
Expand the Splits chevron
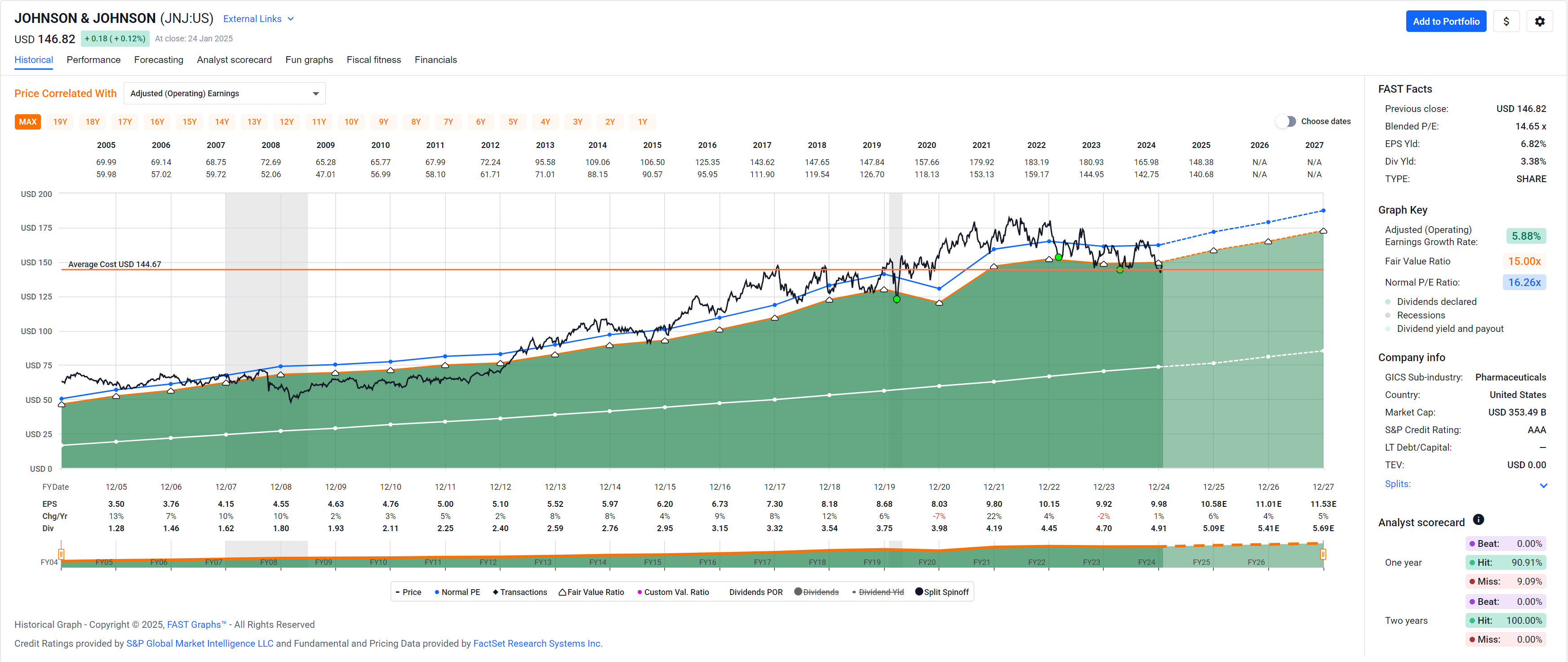pos(1543,485)
